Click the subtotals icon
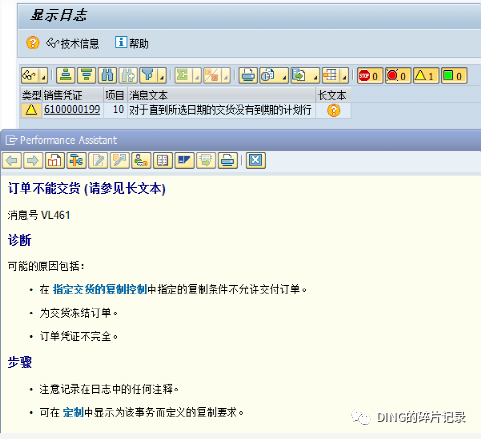The image size is (481, 439). (212, 75)
